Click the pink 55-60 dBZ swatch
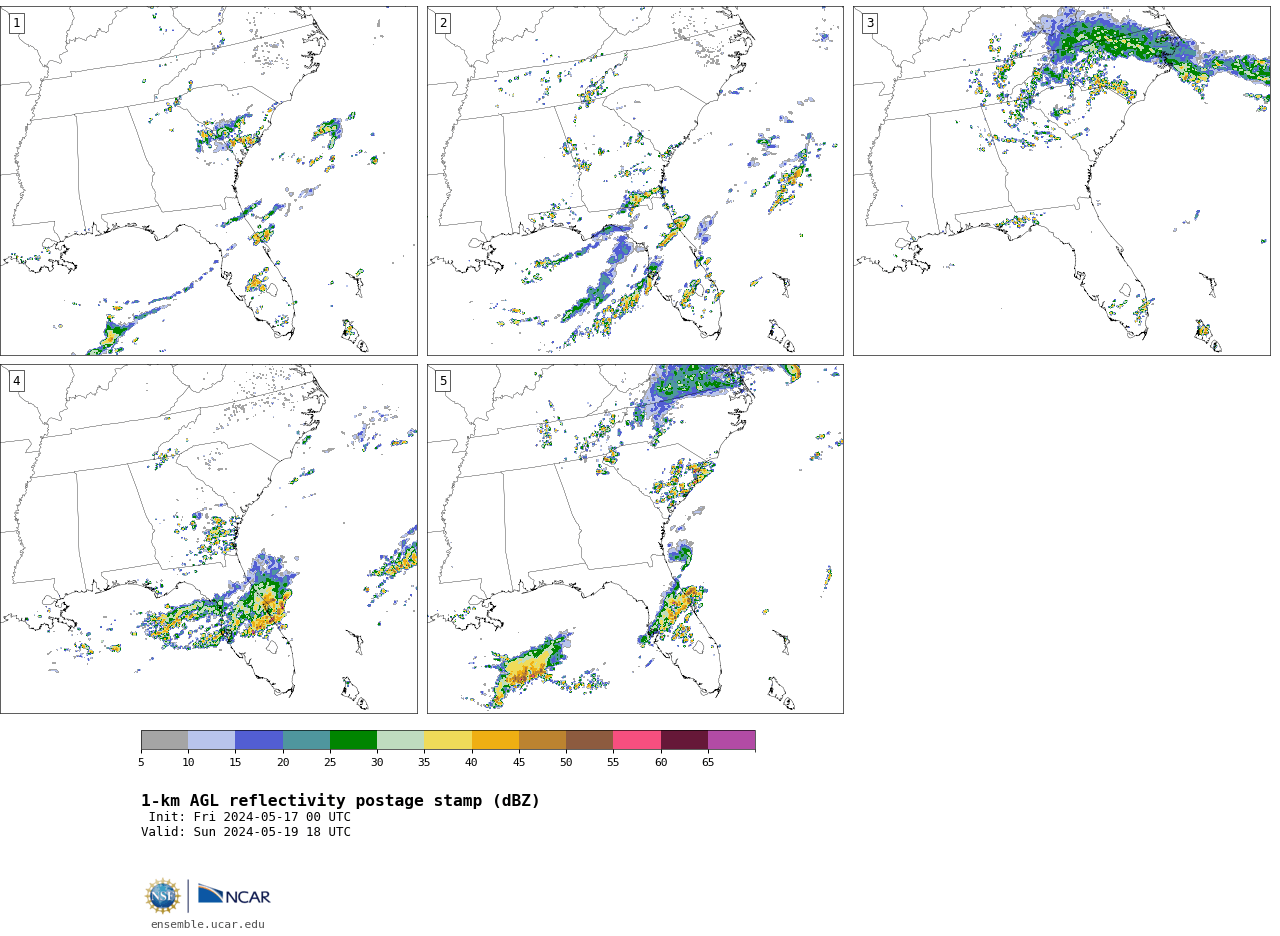This screenshot has height=936, width=1280. pos(637,740)
